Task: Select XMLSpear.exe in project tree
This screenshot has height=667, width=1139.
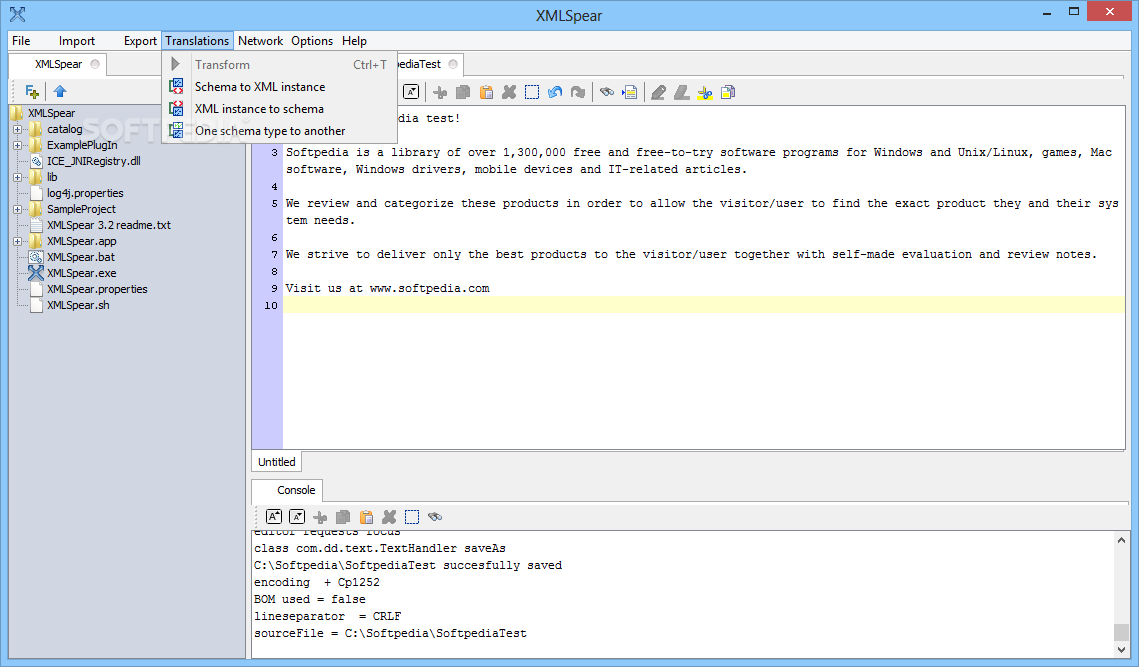Action: click(81, 273)
